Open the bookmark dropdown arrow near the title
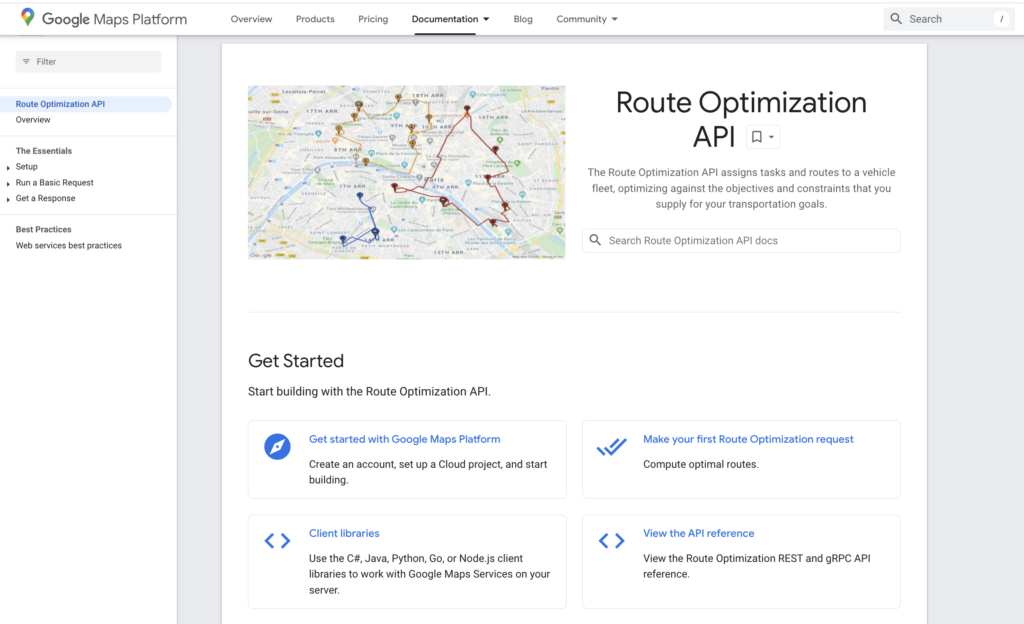Viewport: 1024px width, 624px height. pyautogui.click(x=770, y=135)
